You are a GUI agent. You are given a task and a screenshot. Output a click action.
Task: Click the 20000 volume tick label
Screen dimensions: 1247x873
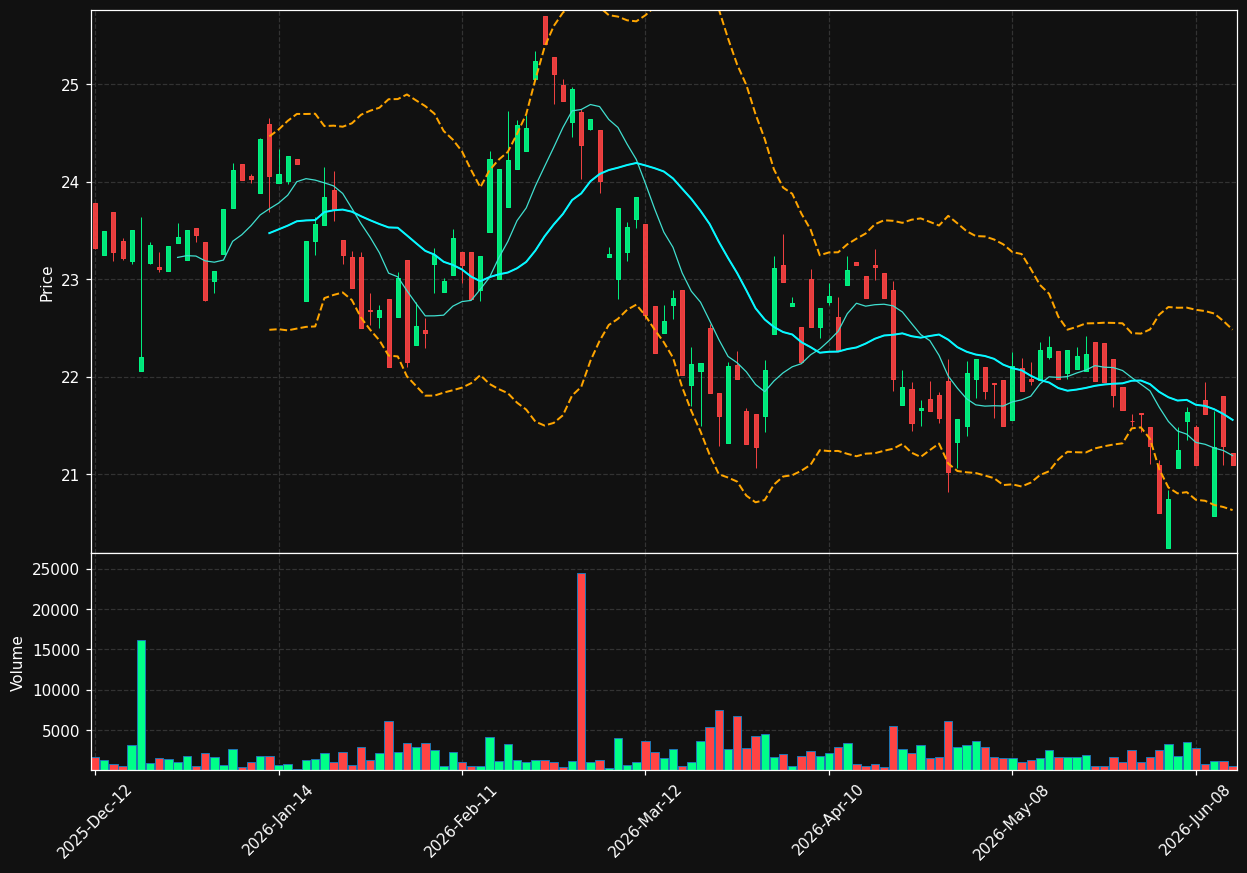(x=56, y=610)
